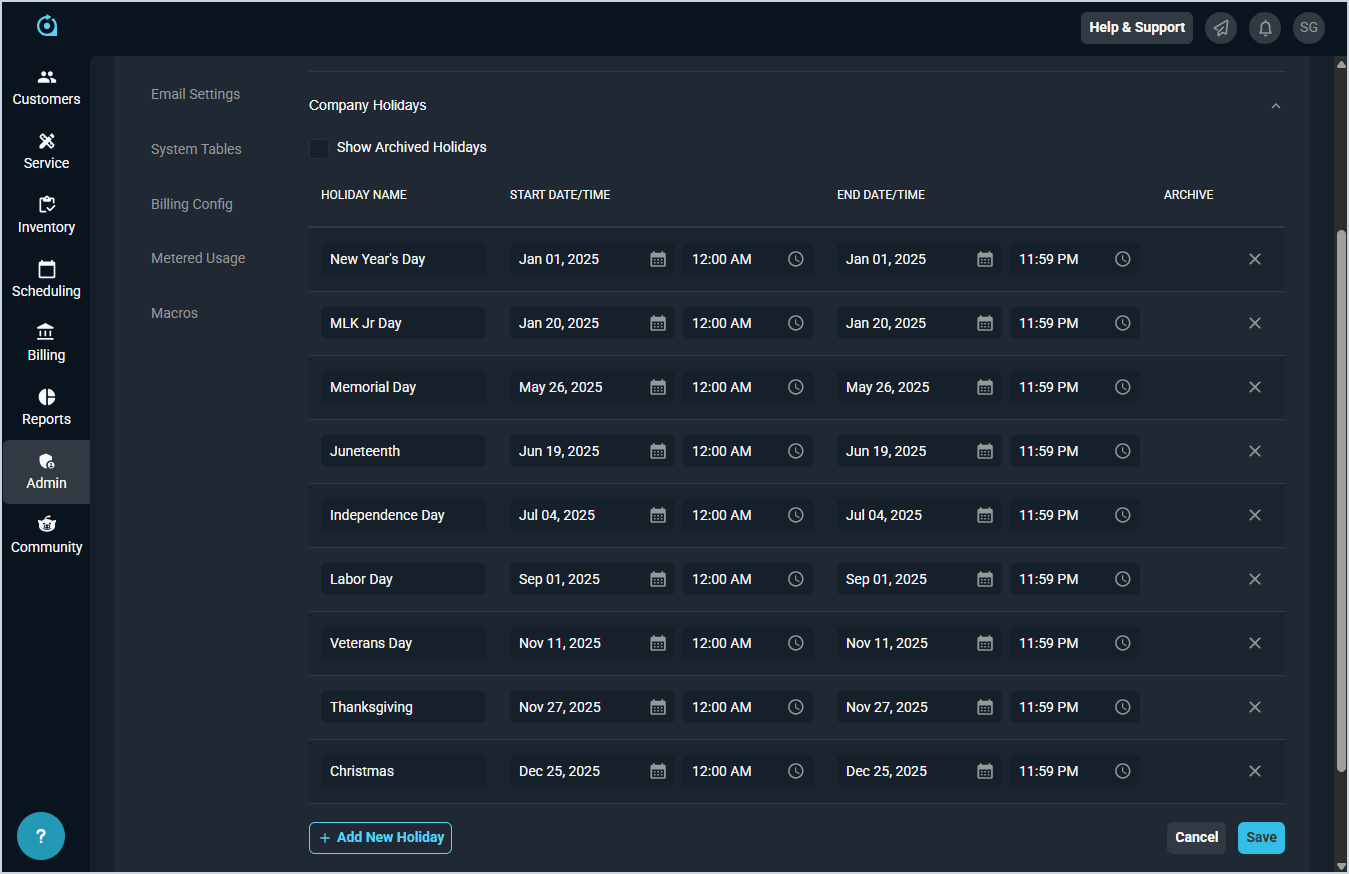Open calendar picker for New Year's Day start date
Viewport: 1349px width, 874px height.
click(658, 259)
